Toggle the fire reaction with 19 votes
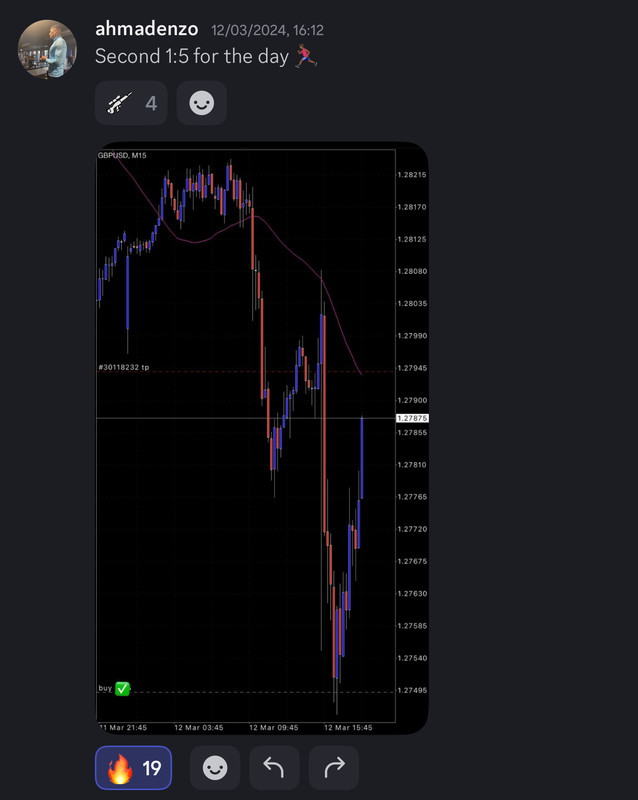The width and height of the screenshot is (638, 800). (x=133, y=767)
